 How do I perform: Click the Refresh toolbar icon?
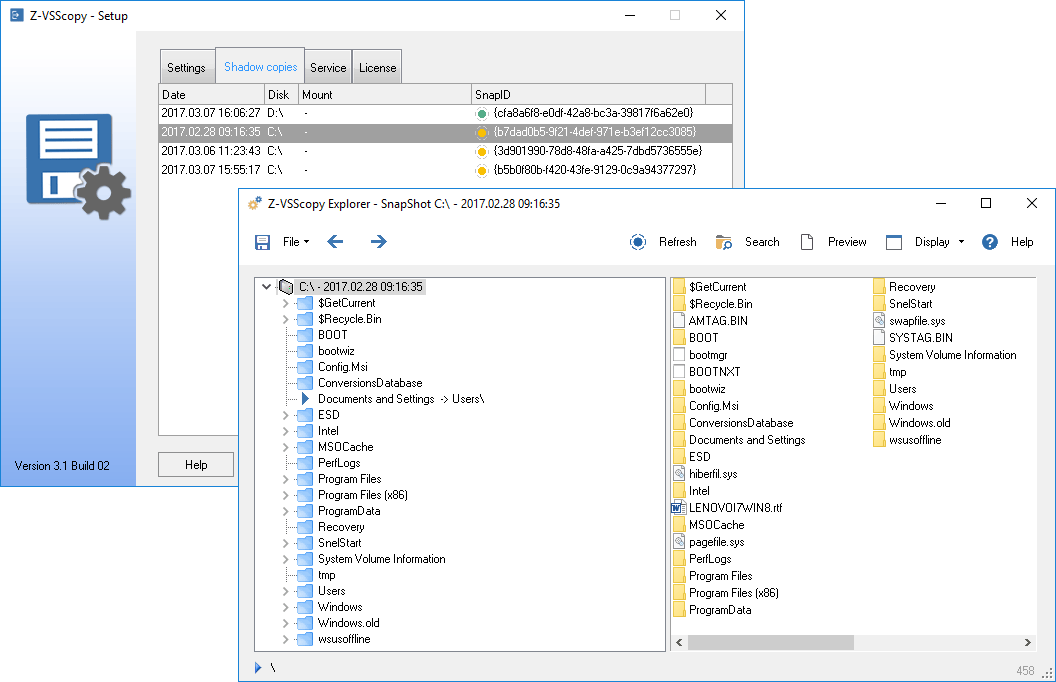(x=638, y=242)
